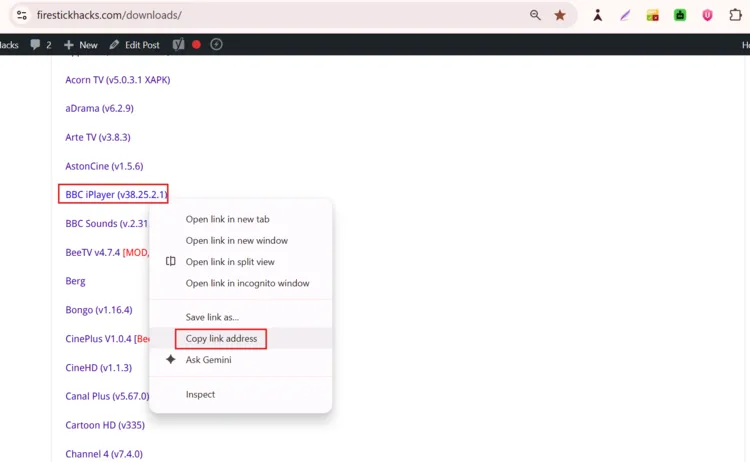Open the pink shield extension icon

(707, 15)
